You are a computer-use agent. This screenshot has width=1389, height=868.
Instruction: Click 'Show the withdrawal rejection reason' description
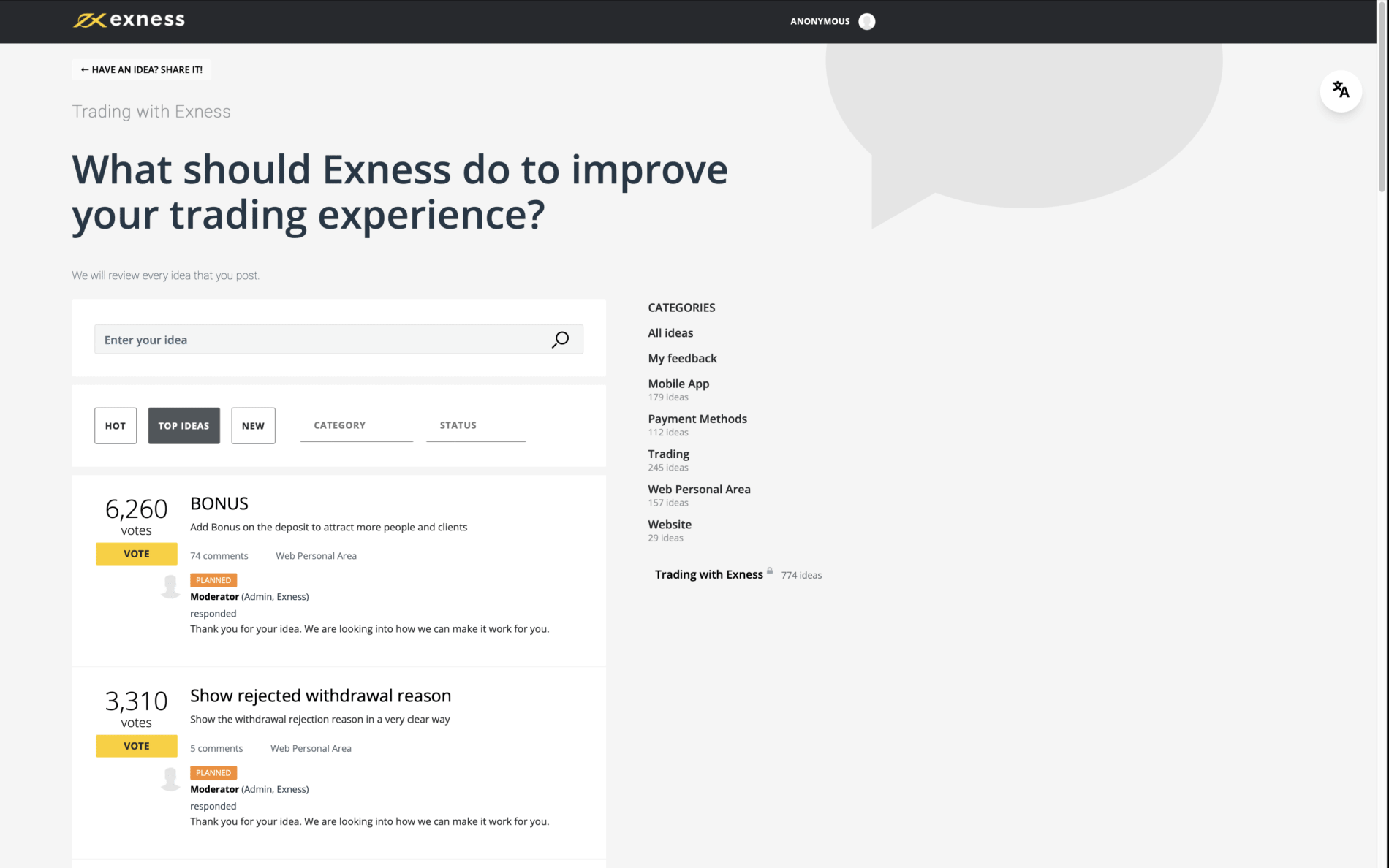click(x=320, y=720)
